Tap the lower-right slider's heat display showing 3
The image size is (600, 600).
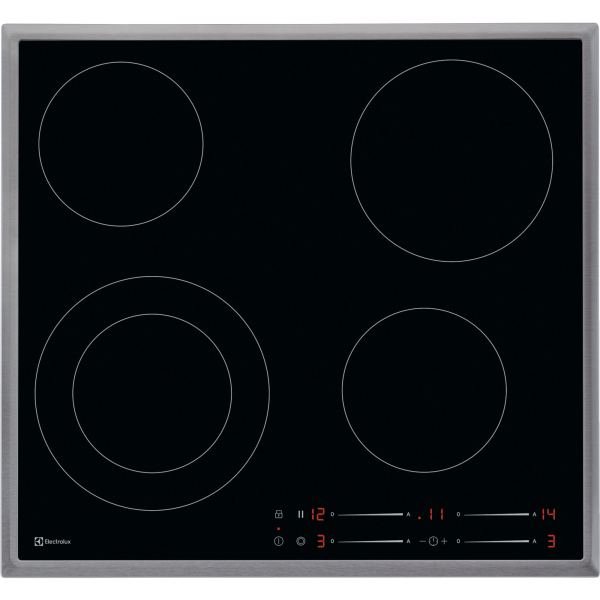pos(550,541)
